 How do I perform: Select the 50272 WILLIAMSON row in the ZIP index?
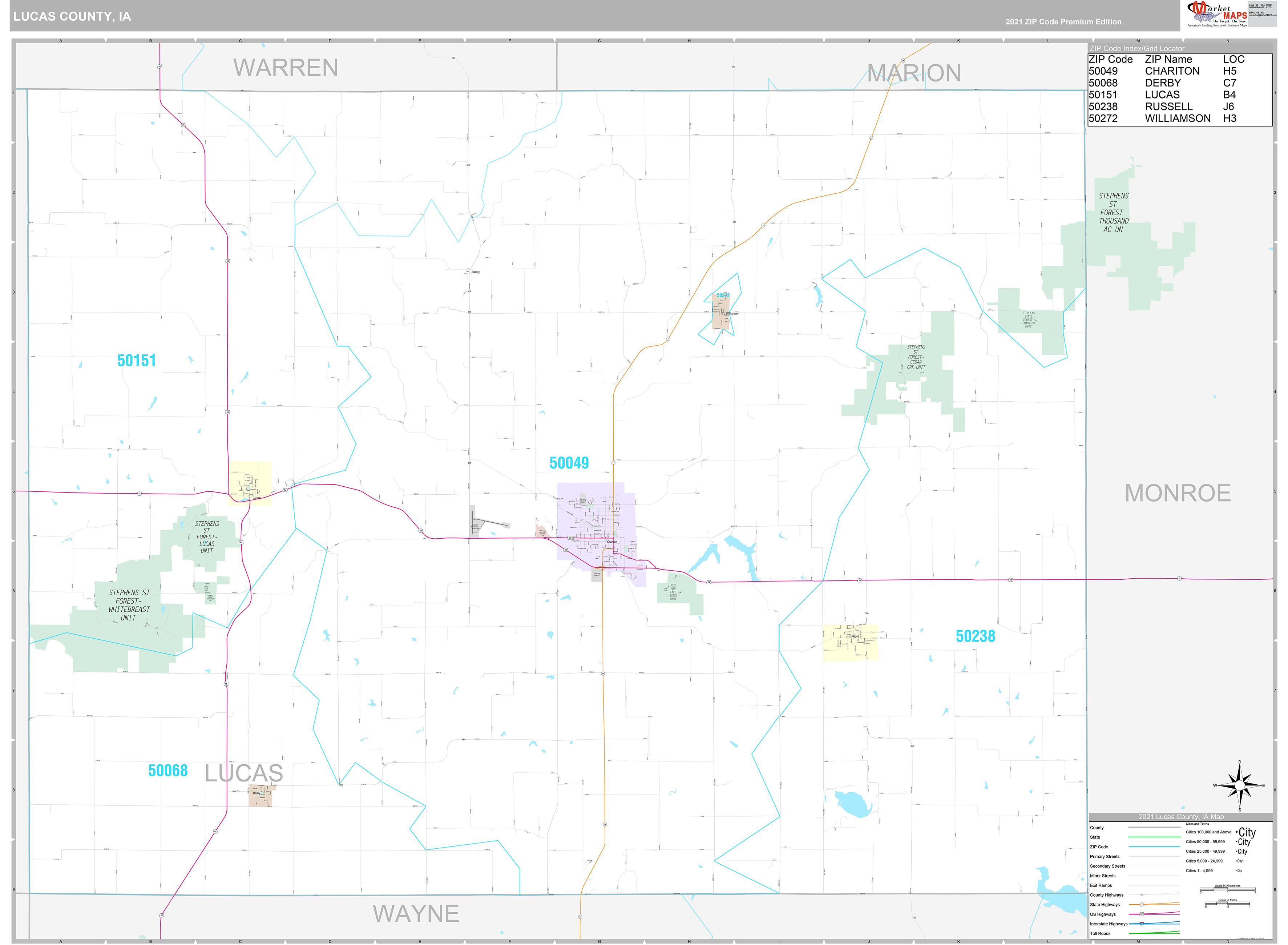(1178, 118)
